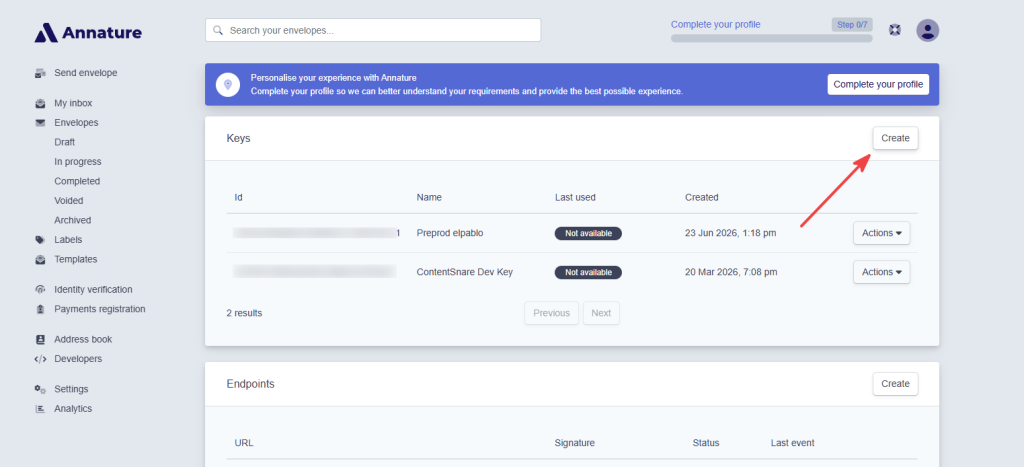Image resolution: width=1024 pixels, height=467 pixels.
Task: Click the Labels tag icon
Action: click(40, 240)
